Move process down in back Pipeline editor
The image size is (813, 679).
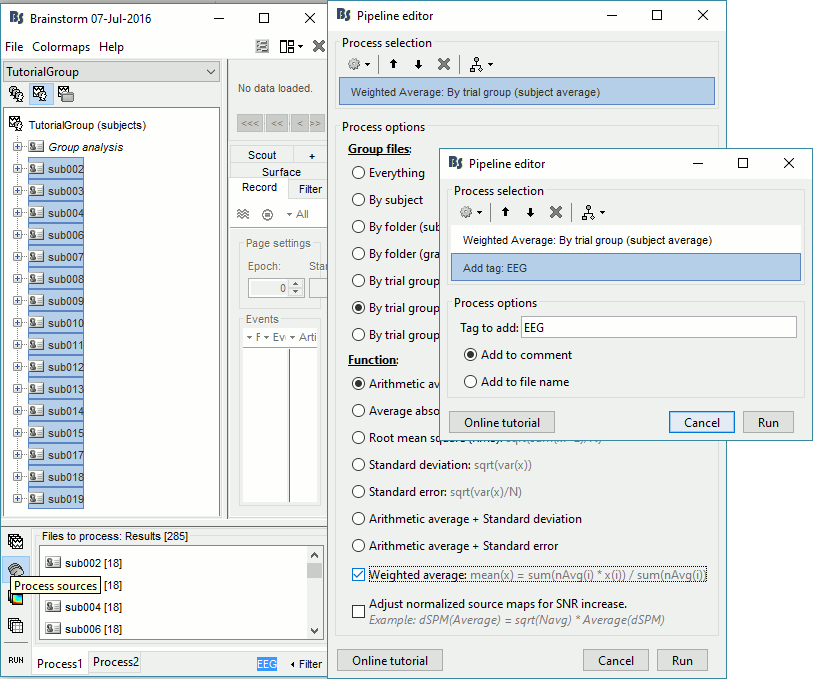[x=418, y=64]
